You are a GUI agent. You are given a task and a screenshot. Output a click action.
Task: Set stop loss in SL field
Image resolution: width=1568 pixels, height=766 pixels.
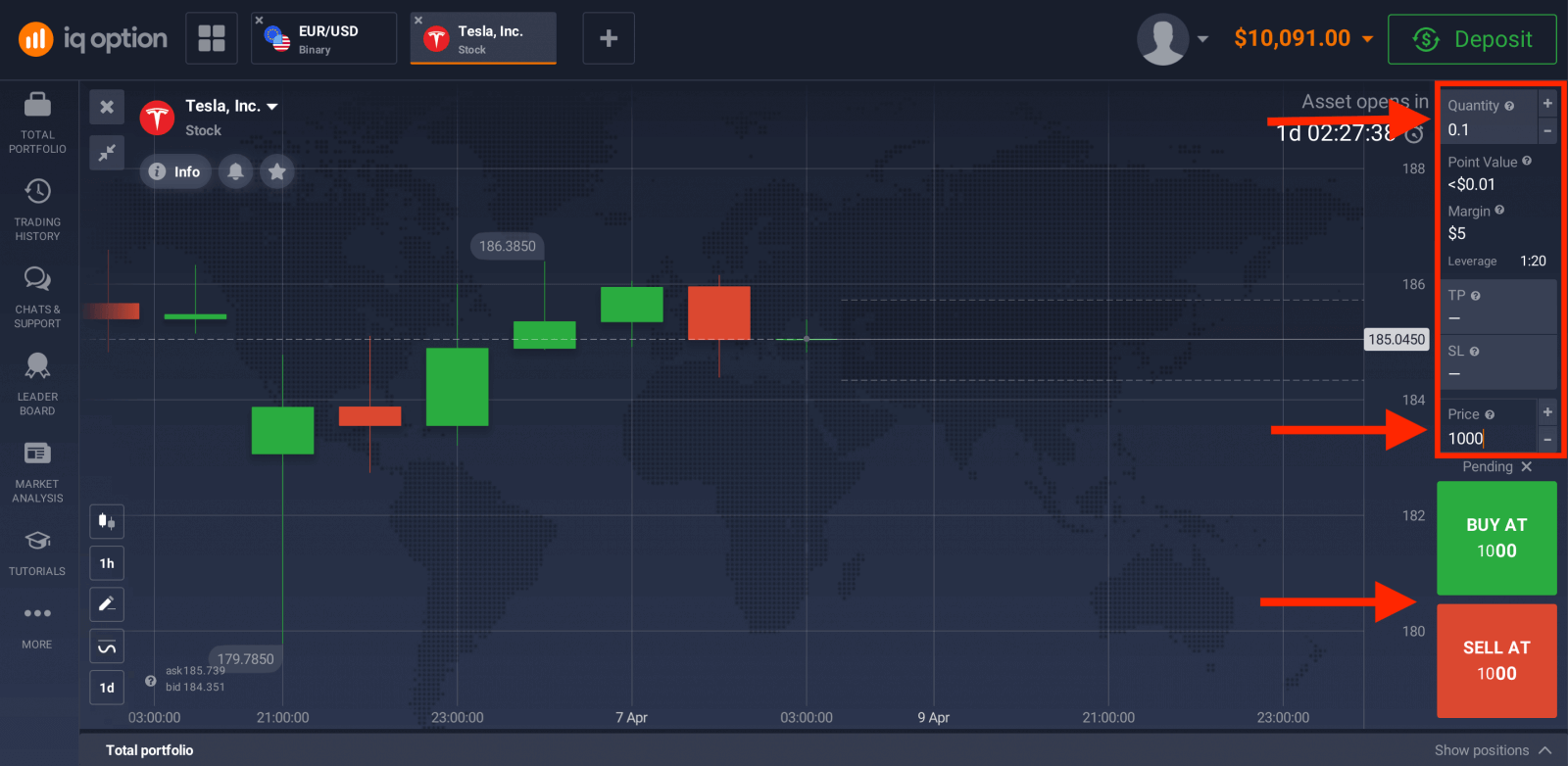point(1498,362)
